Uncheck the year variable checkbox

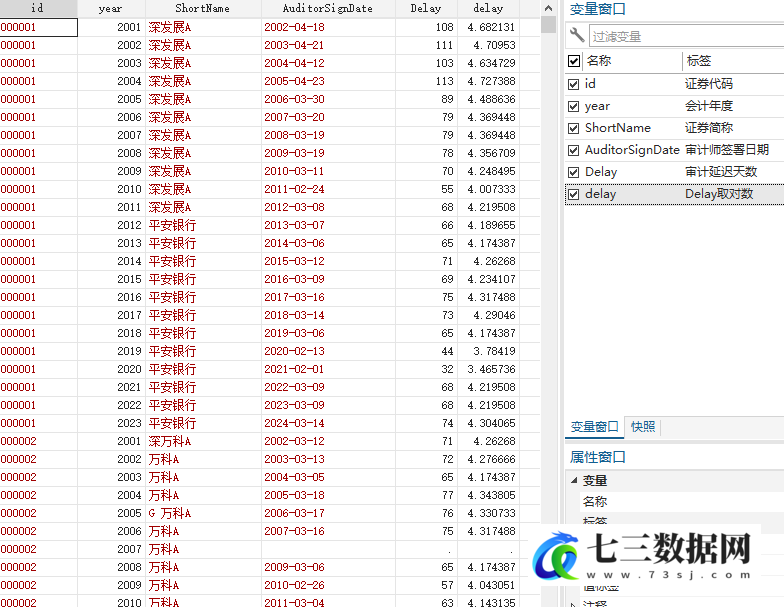574,106
